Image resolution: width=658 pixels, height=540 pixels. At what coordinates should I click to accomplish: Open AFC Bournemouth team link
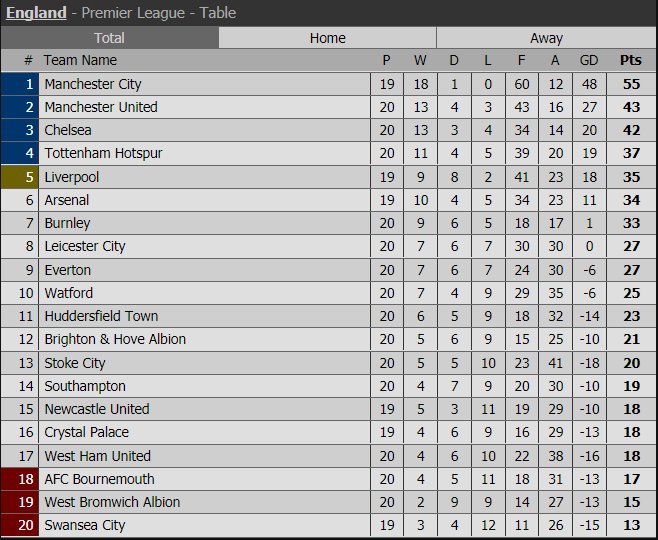point(99,479)
